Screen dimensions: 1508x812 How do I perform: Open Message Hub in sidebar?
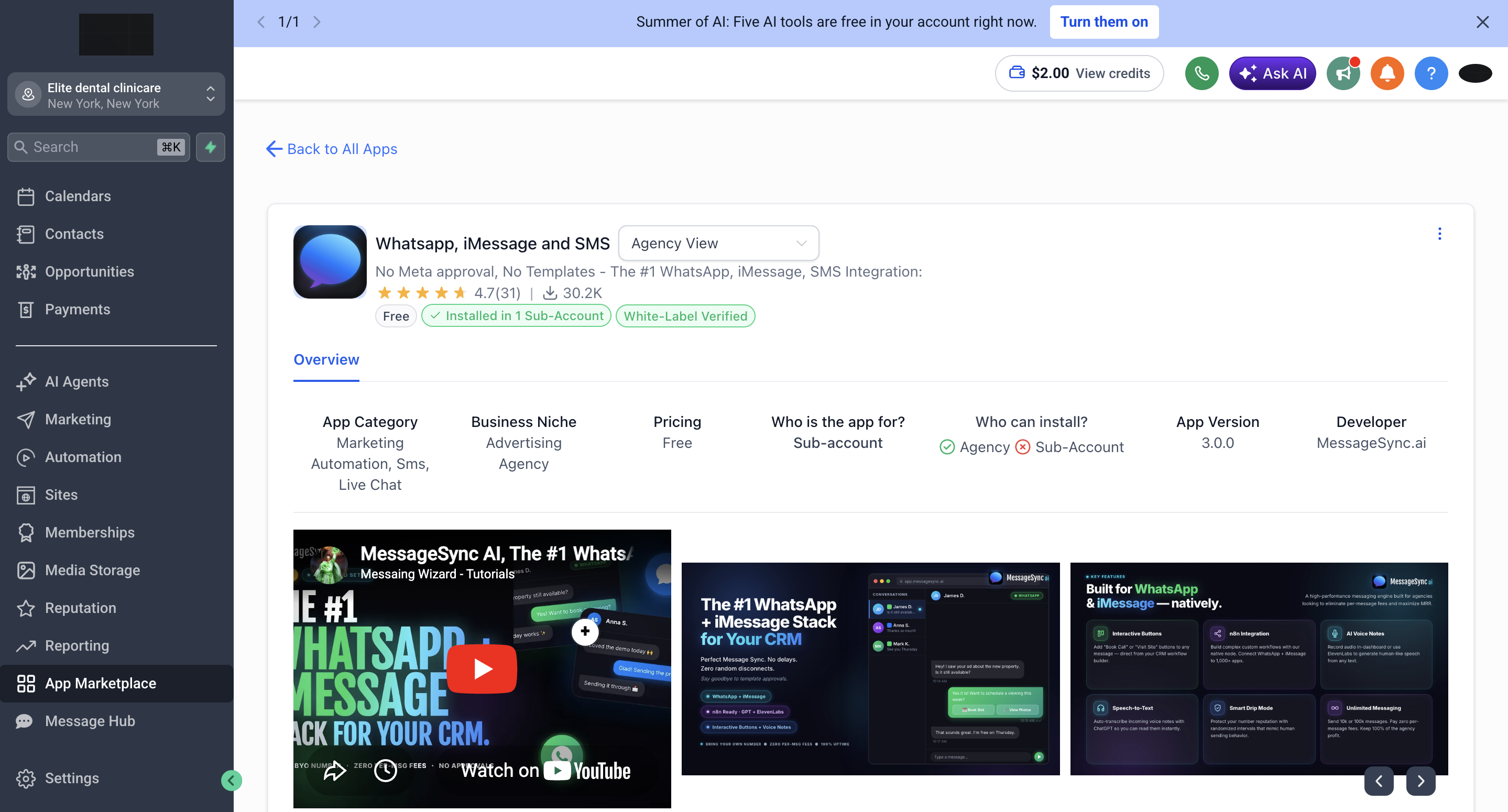pyautogui.click(x=116, y=721)
